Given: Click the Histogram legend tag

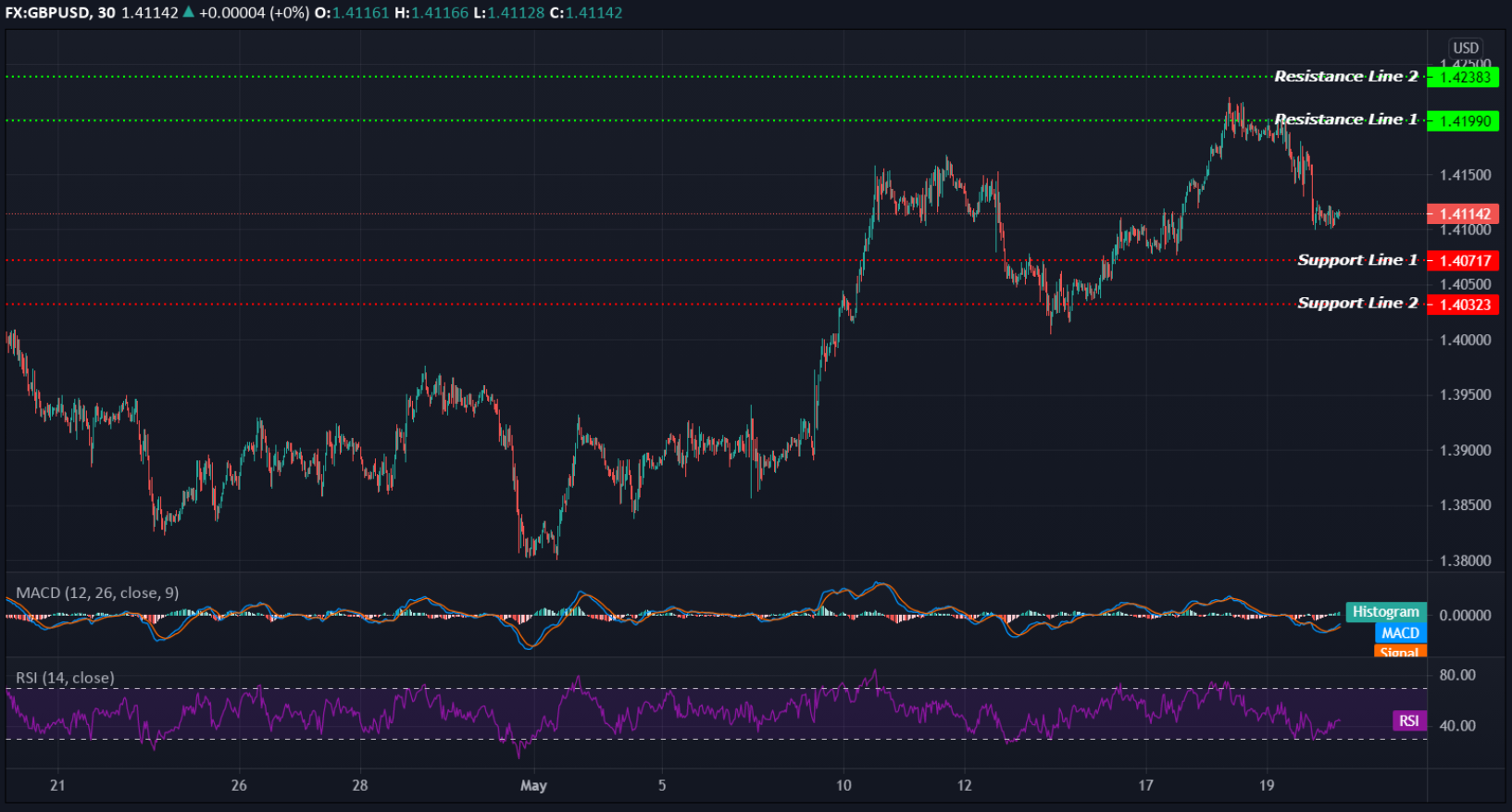Looking at the screenshot, I should pos(1386,612).
